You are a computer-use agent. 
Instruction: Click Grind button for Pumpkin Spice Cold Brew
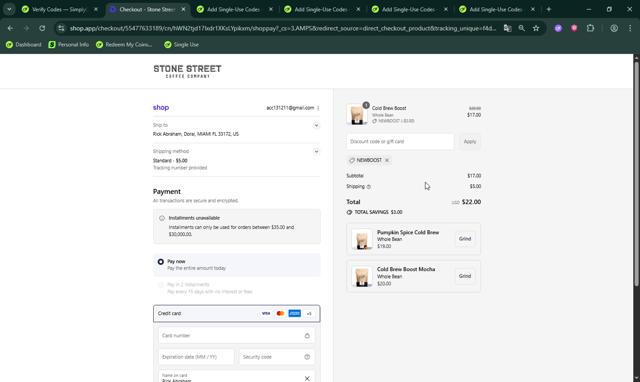pos(465,239)
